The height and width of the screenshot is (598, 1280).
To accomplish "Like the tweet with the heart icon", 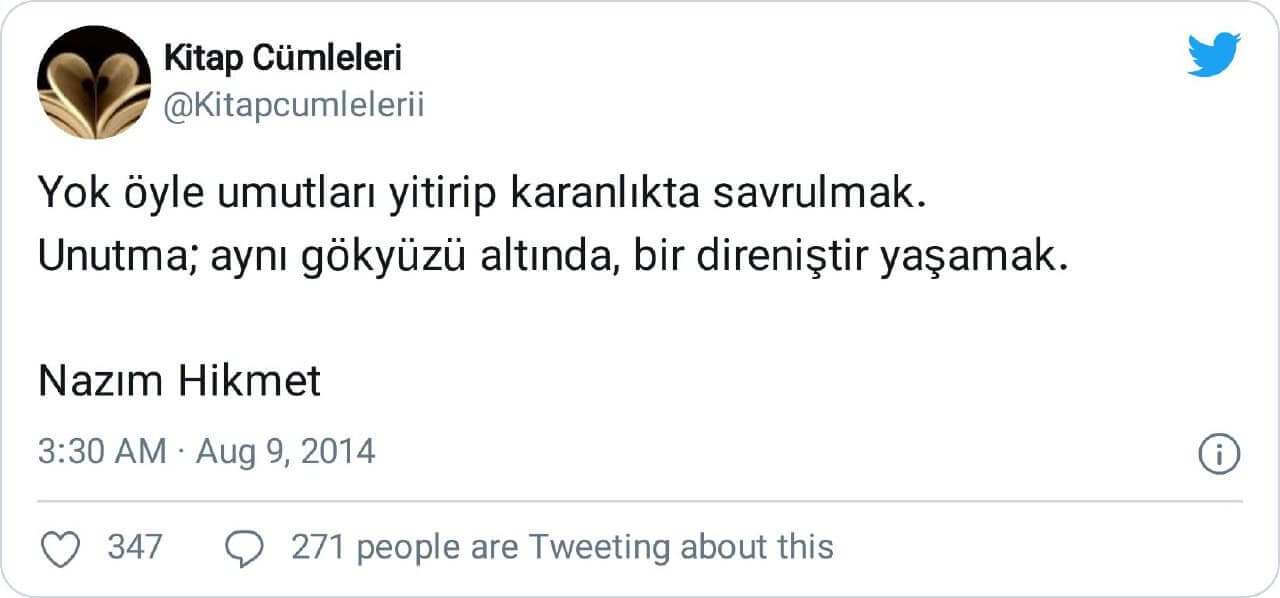I will 63,547.
